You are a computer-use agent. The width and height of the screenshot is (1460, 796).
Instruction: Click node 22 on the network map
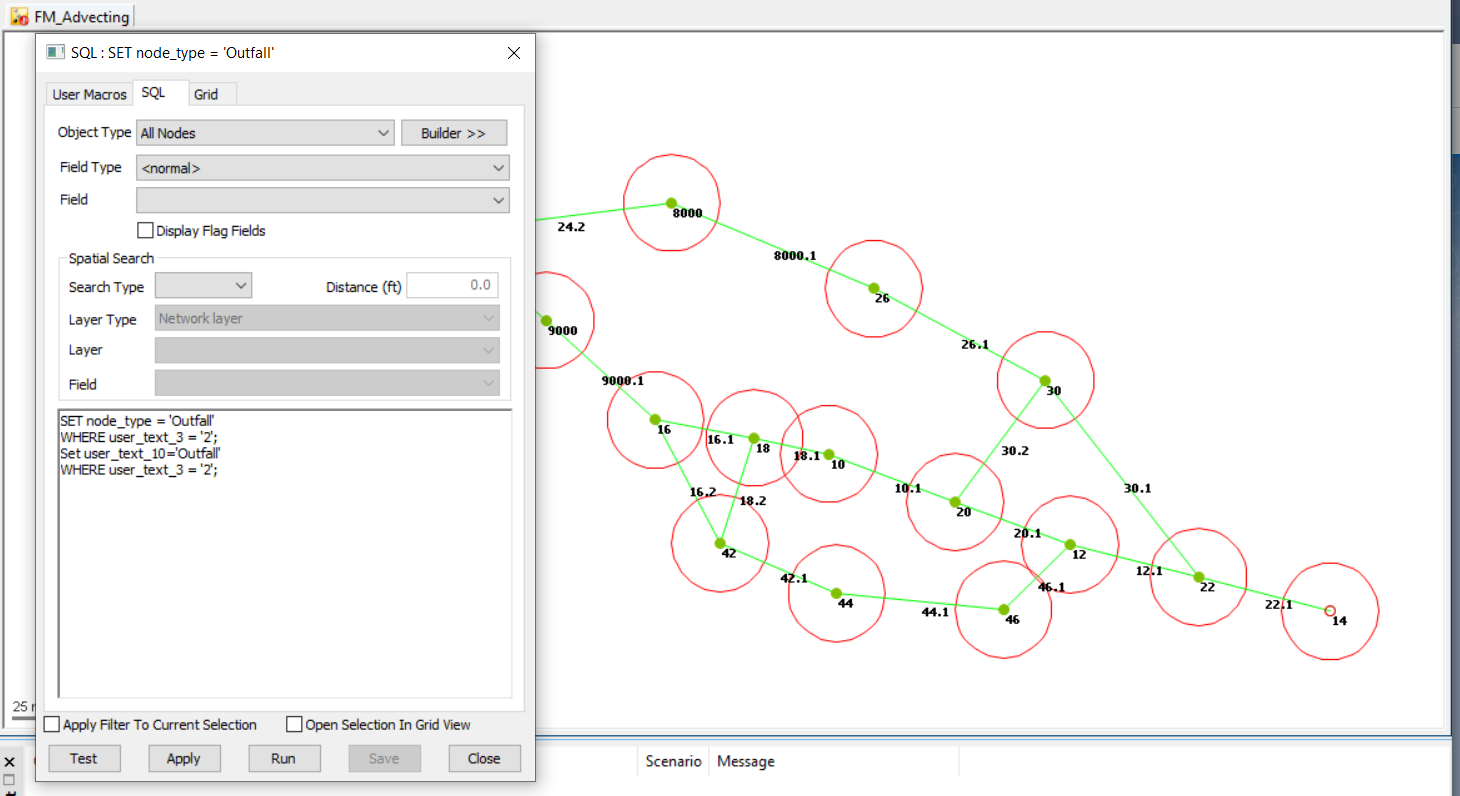[x=1198, y=577]
